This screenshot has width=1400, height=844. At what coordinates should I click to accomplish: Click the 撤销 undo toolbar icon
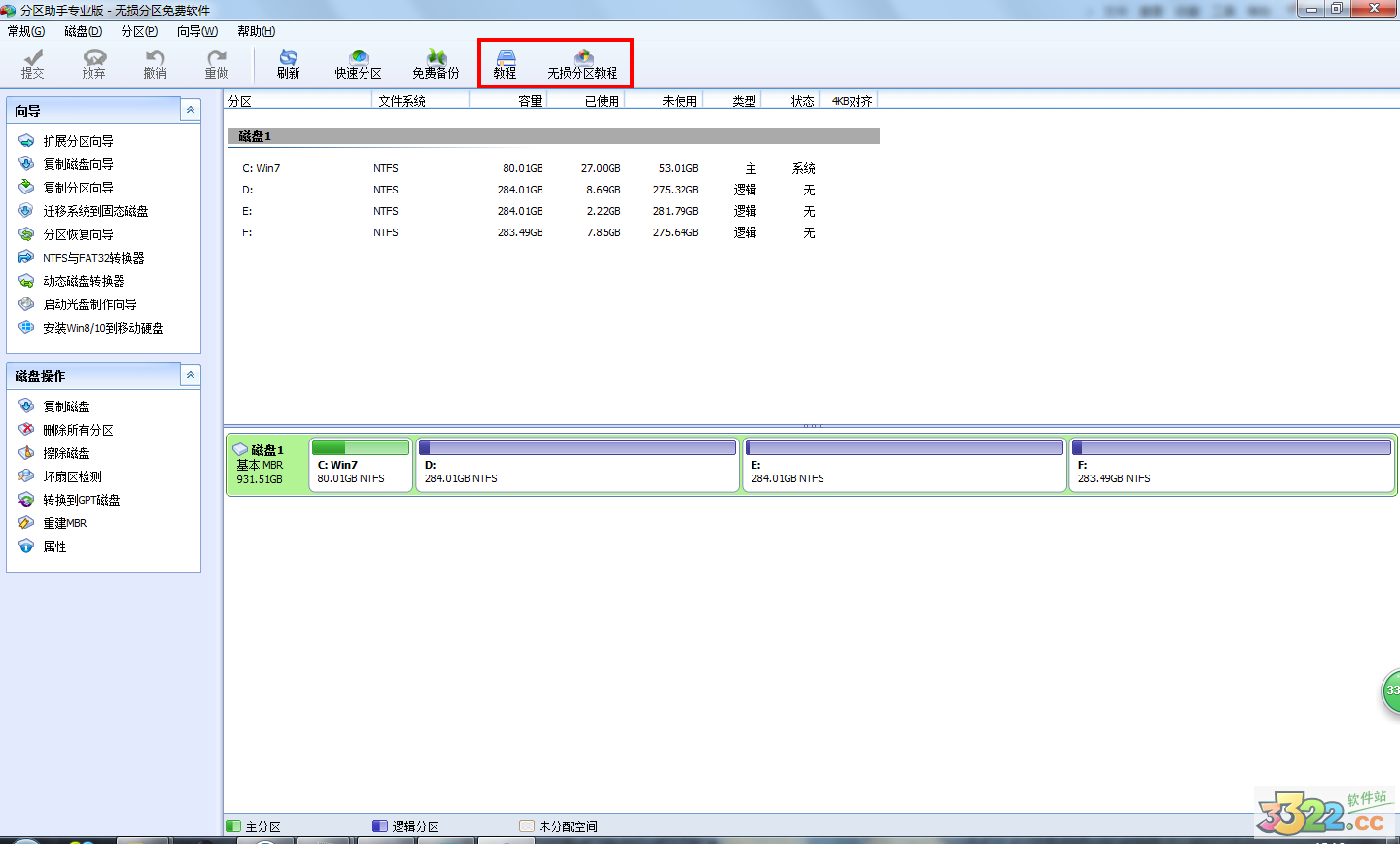[155, 64]
